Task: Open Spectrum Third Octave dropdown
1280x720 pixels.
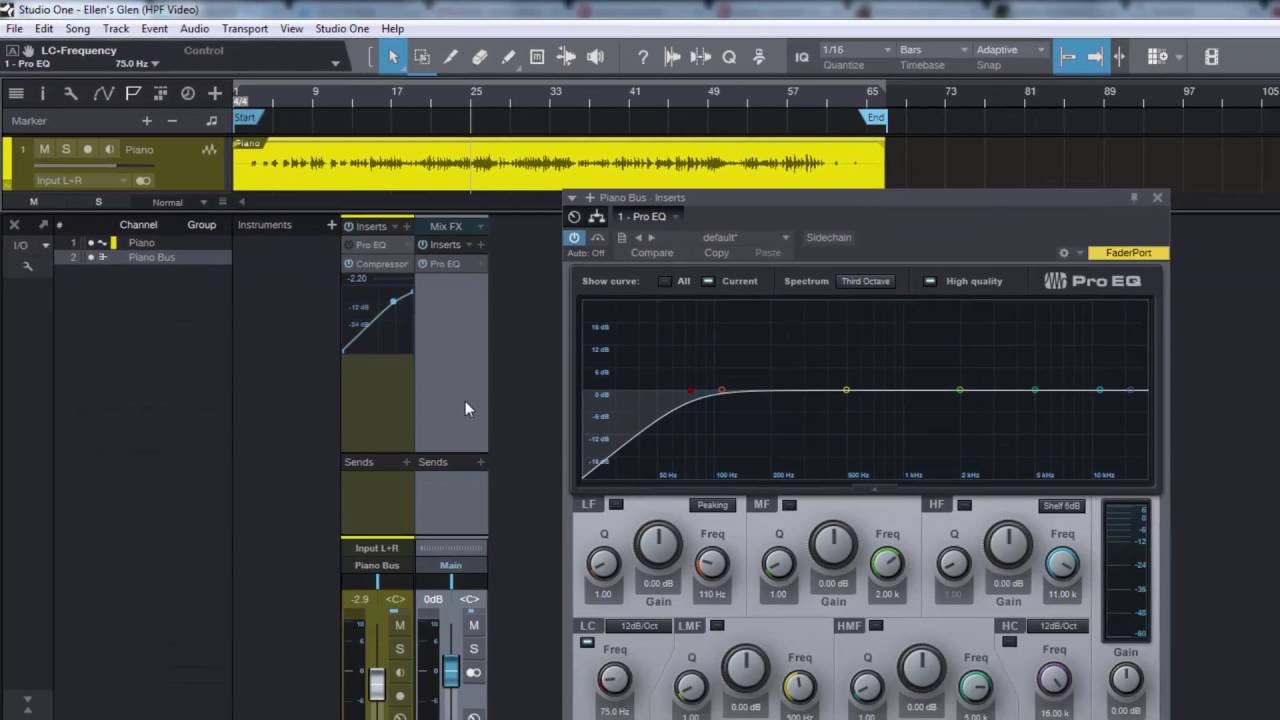Action: (x=866, y=281)
